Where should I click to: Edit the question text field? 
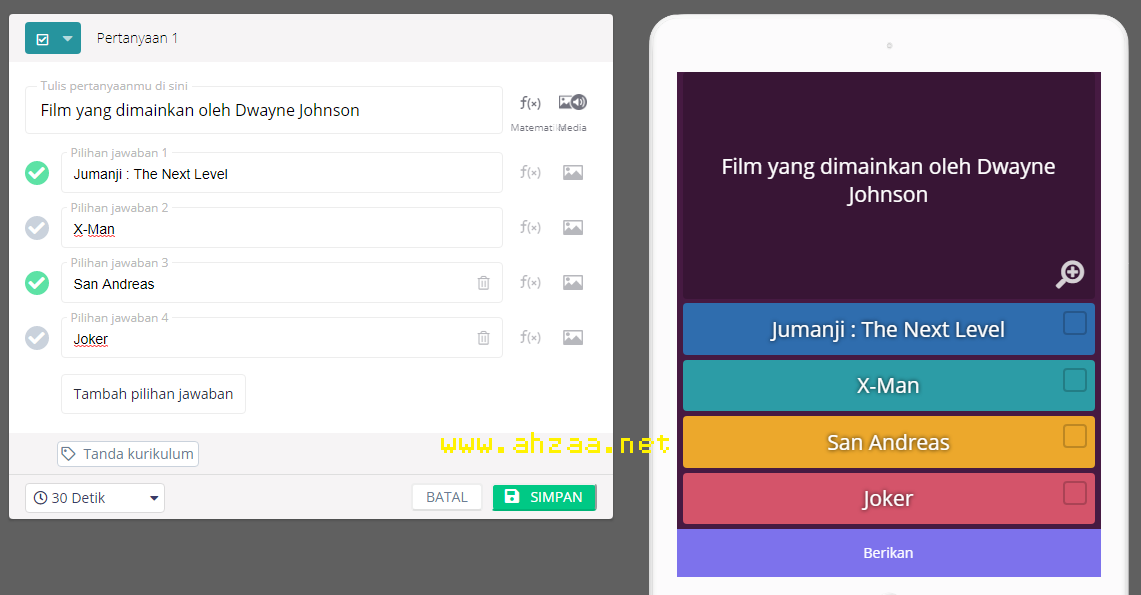pyautogui.click(x=263, y=111)
